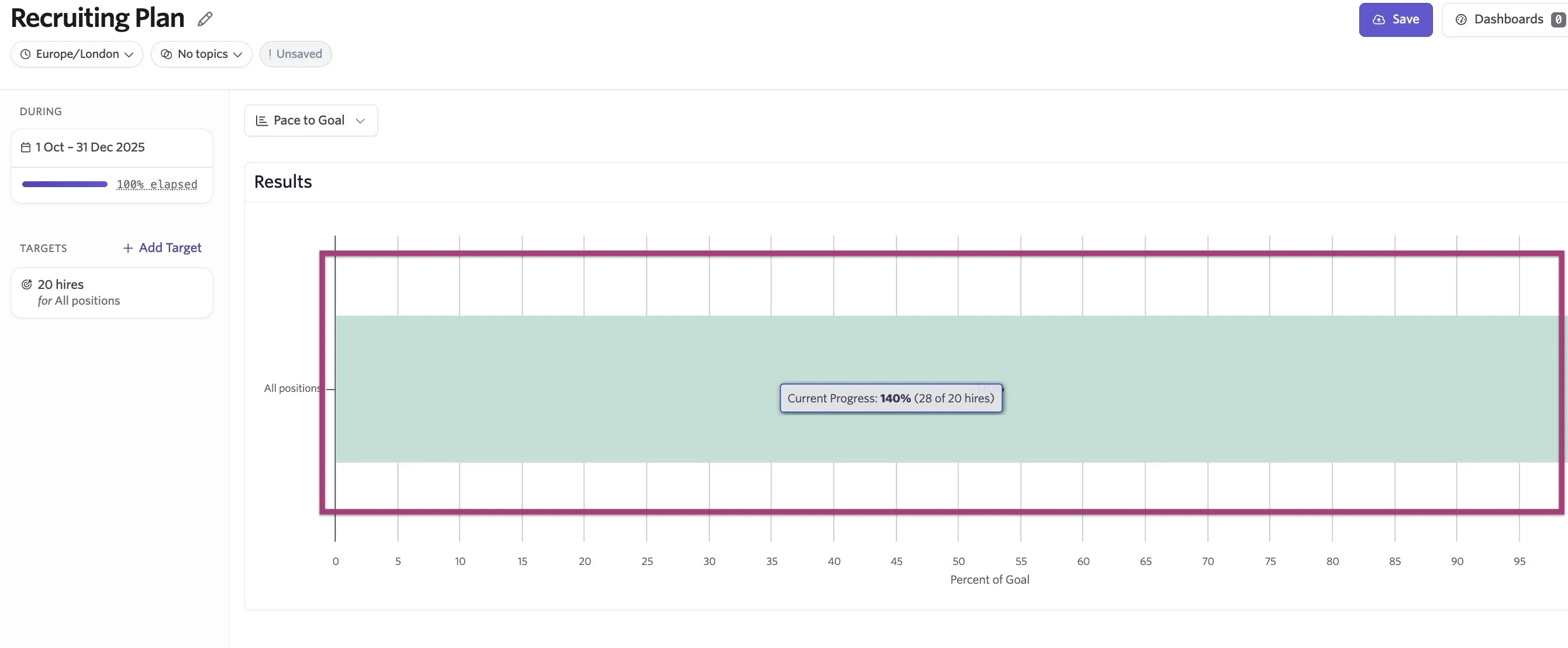Click the calendar icon in the date range

[x=26, y=147]
